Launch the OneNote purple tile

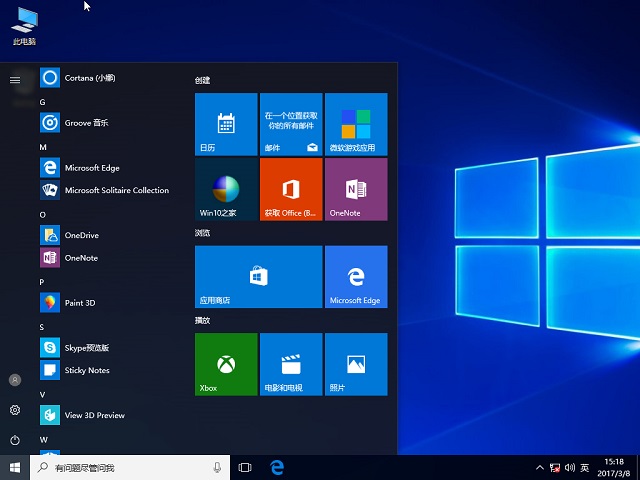(356, 189)
